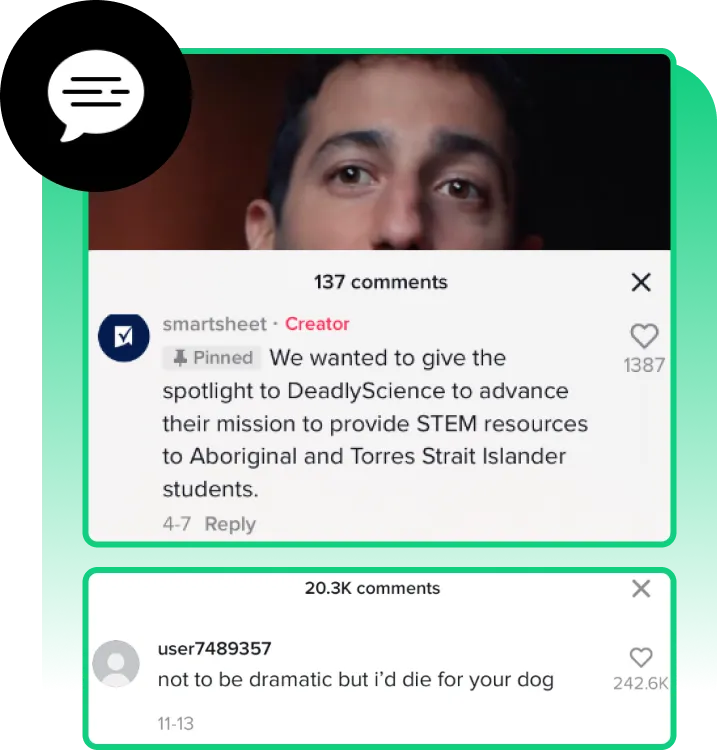Tap the video thumbnail of the man
This screenshot has height=750, width=718.
pos(379,152)
